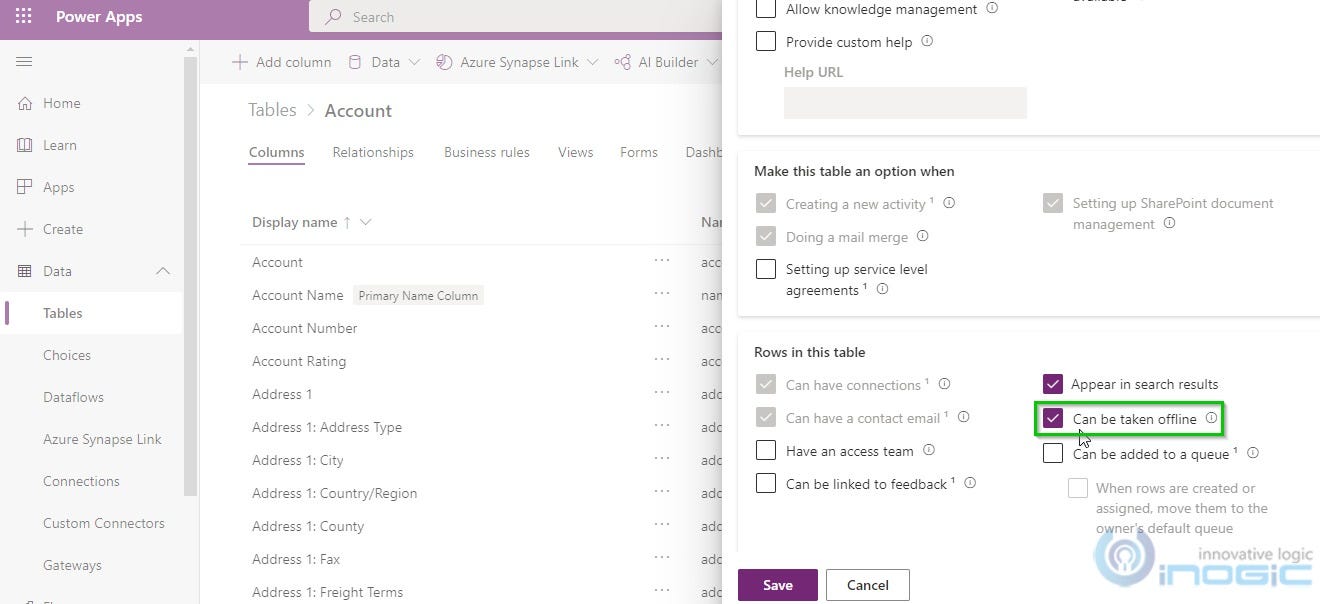
Task: Toggle Creating a new activity checkbox
Action: point(766,203)
